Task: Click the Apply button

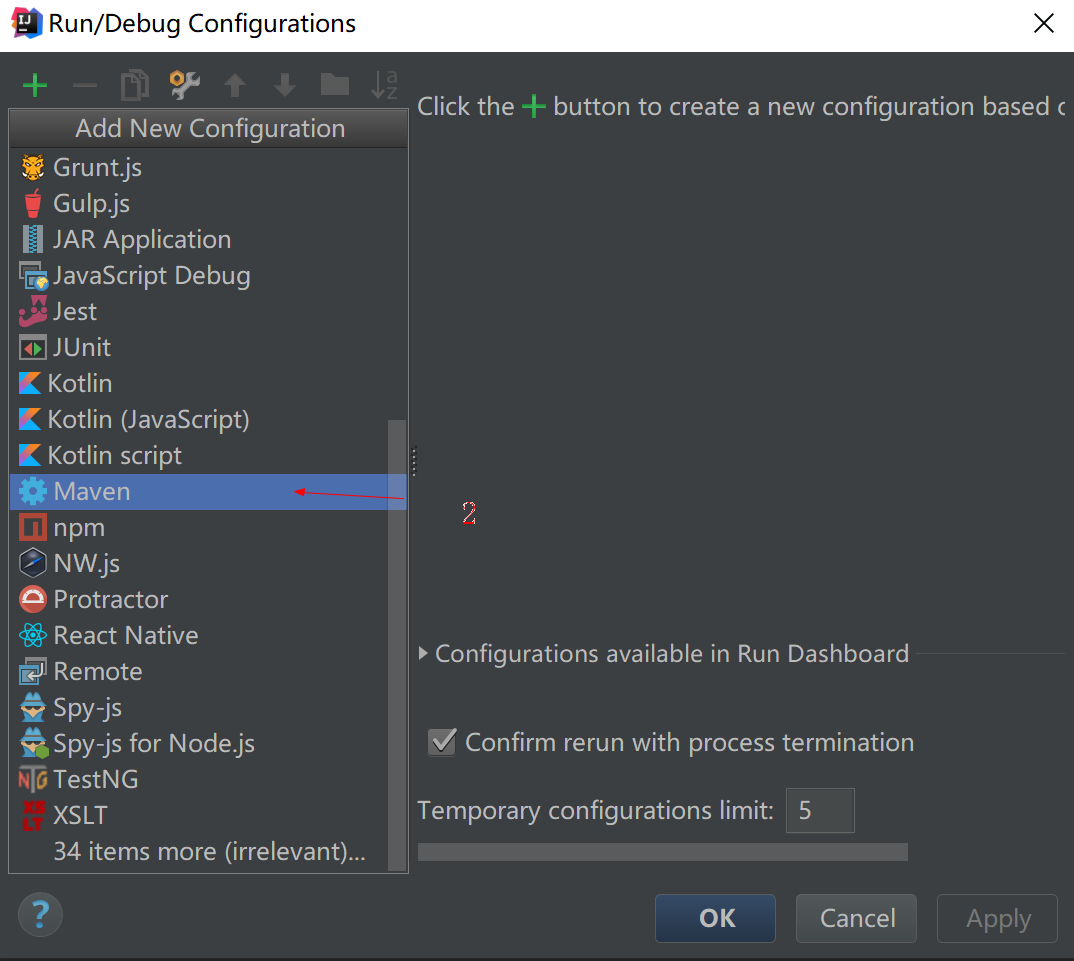Action: click(997, 918)
